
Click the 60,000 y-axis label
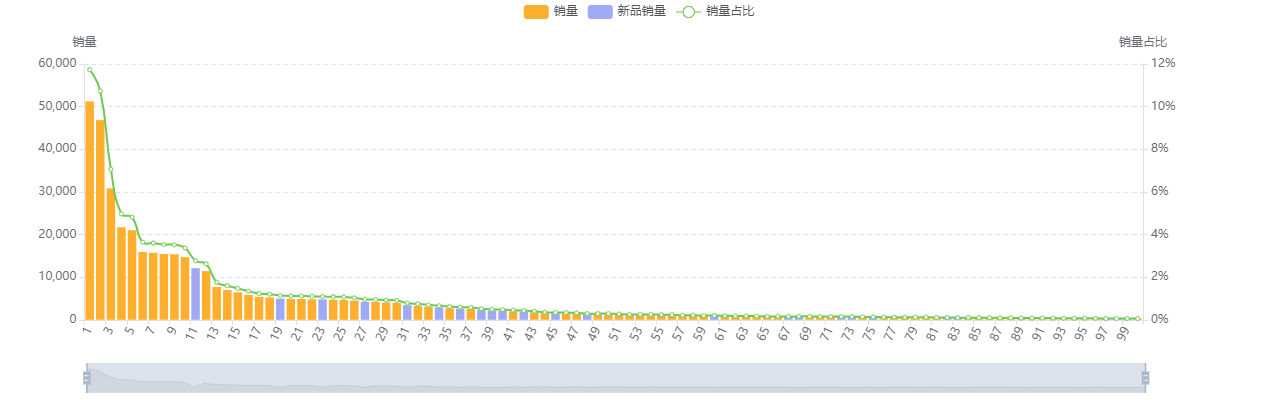point(58,63)
